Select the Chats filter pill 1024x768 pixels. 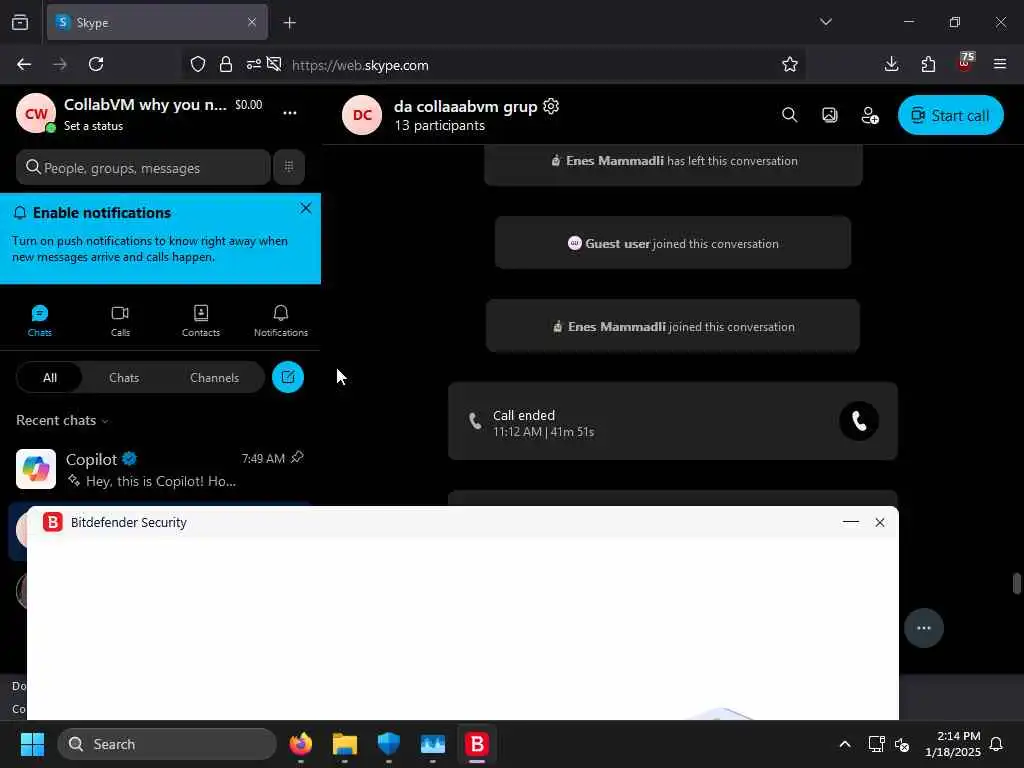(x=124, y=377)
